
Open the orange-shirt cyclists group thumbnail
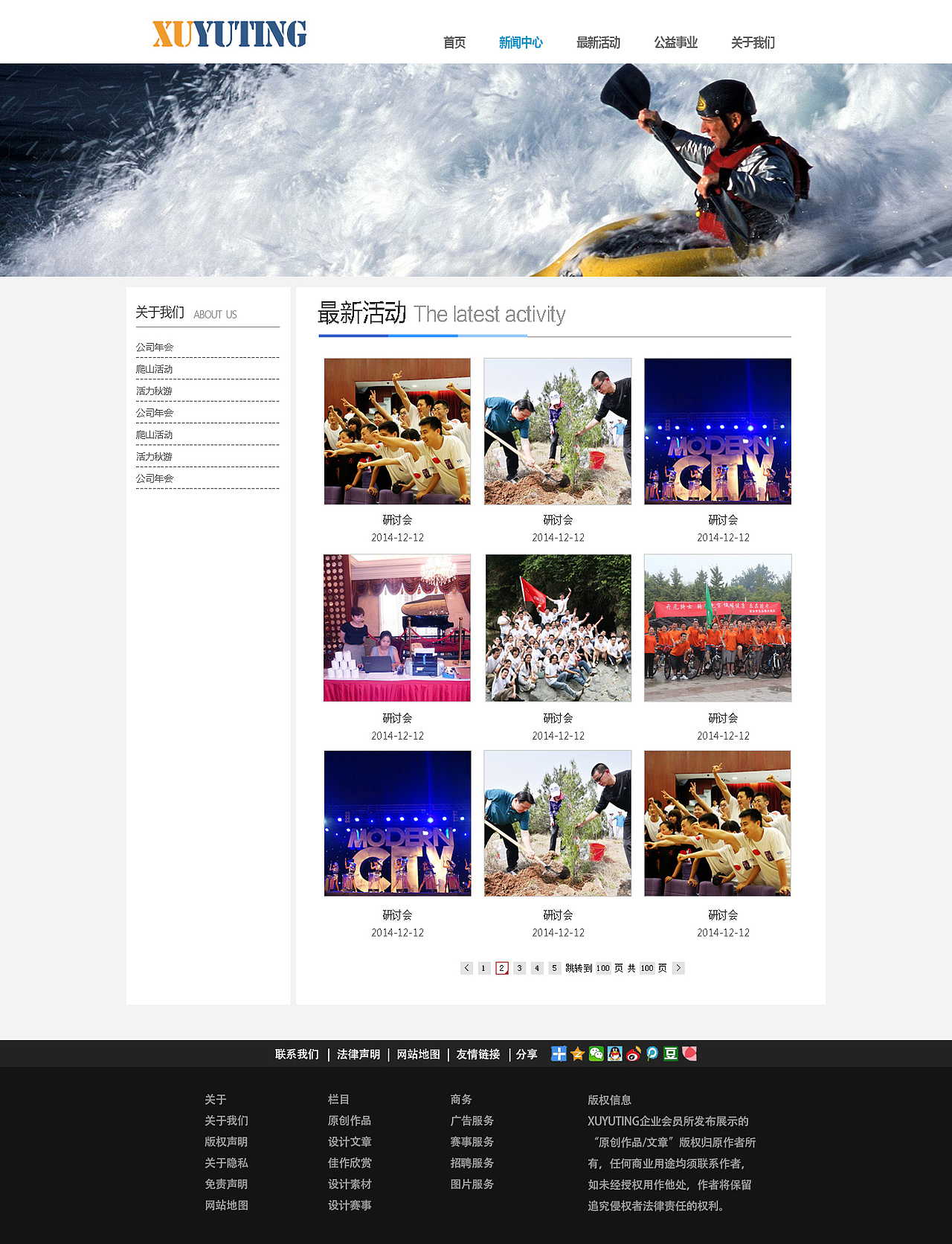pyautogui.click(x=718, y=628)
